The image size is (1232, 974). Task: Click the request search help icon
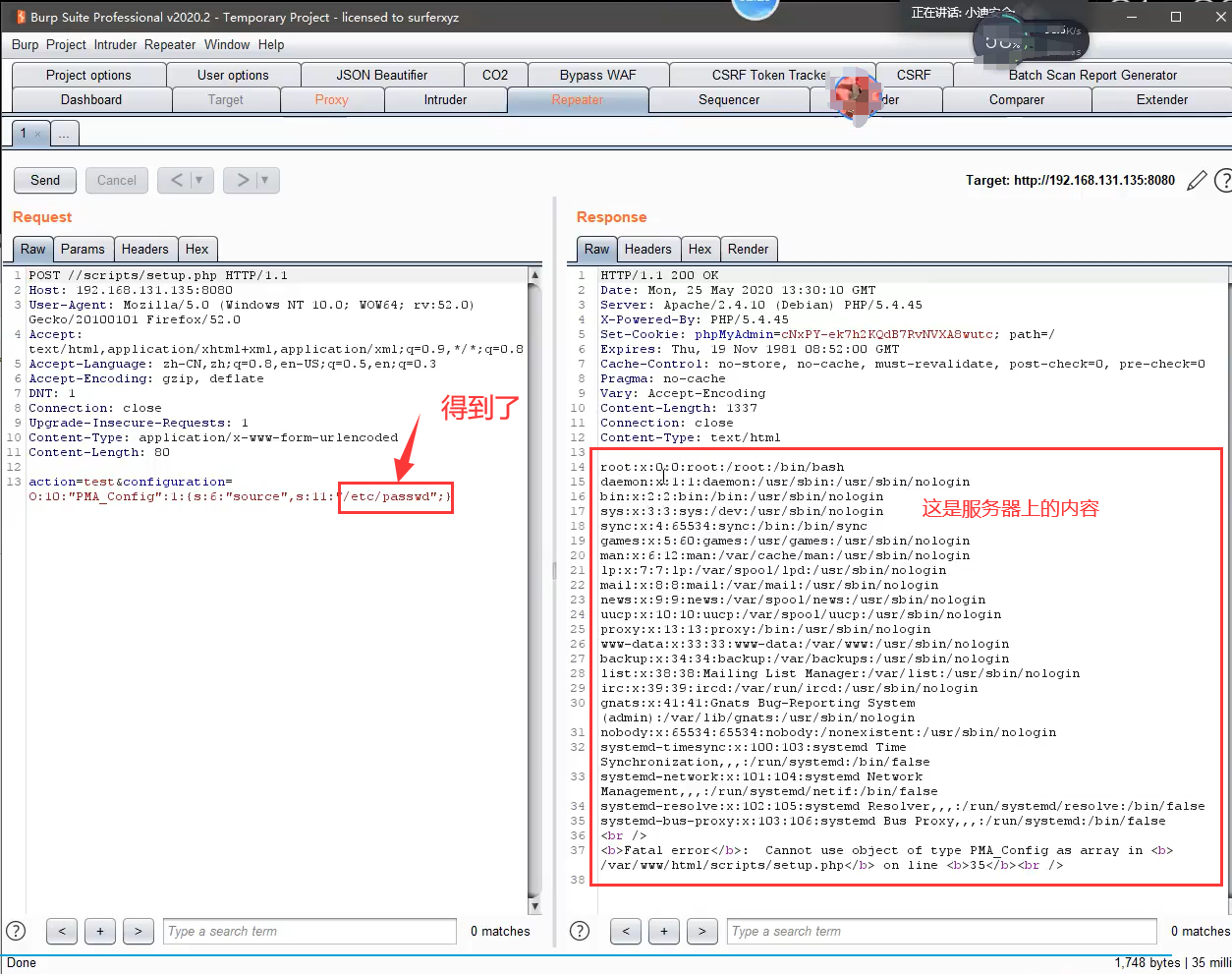(16, 931)
